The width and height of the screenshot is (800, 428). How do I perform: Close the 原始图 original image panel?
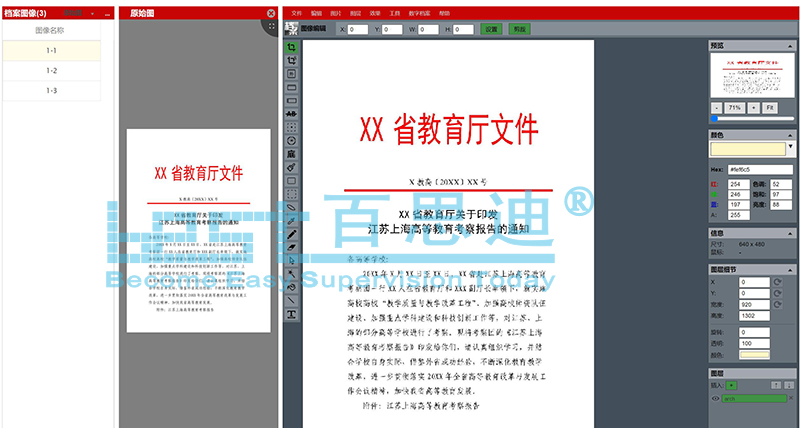pos(271,13)
